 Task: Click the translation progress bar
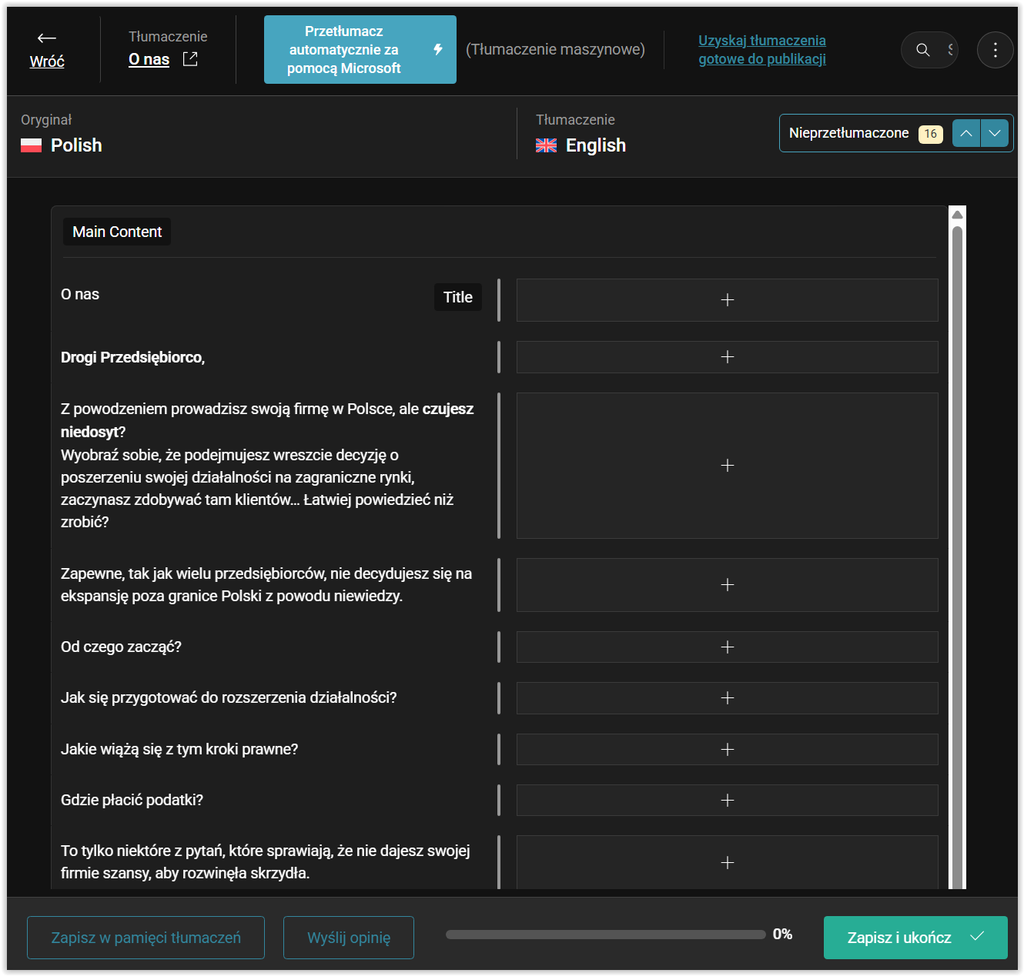click(605, 935)
